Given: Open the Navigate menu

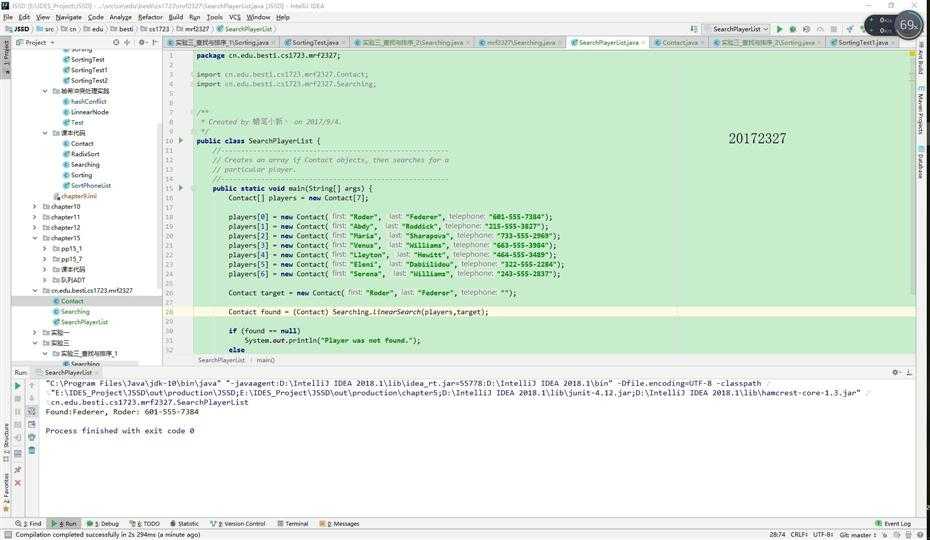Looking at the screenshot, I should pyautogui.click(x=69, y=17).
